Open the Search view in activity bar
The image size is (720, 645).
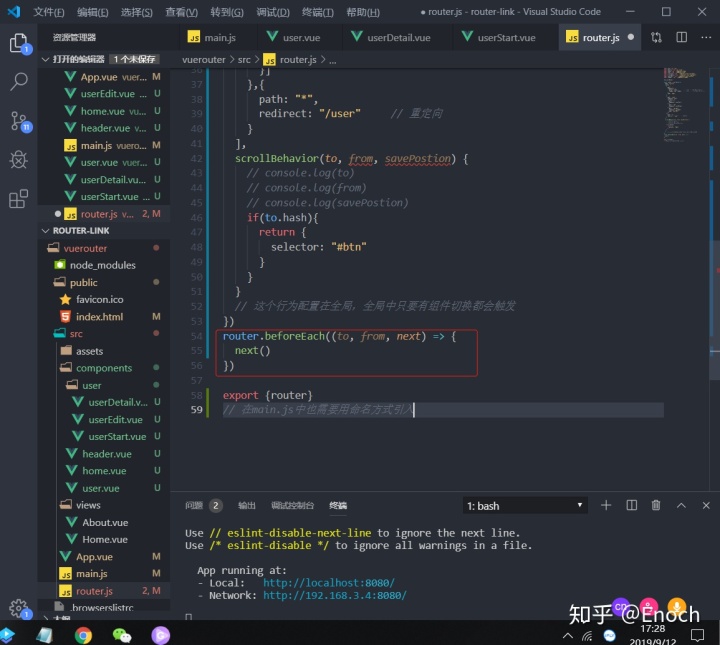click(x=19, y=81)
